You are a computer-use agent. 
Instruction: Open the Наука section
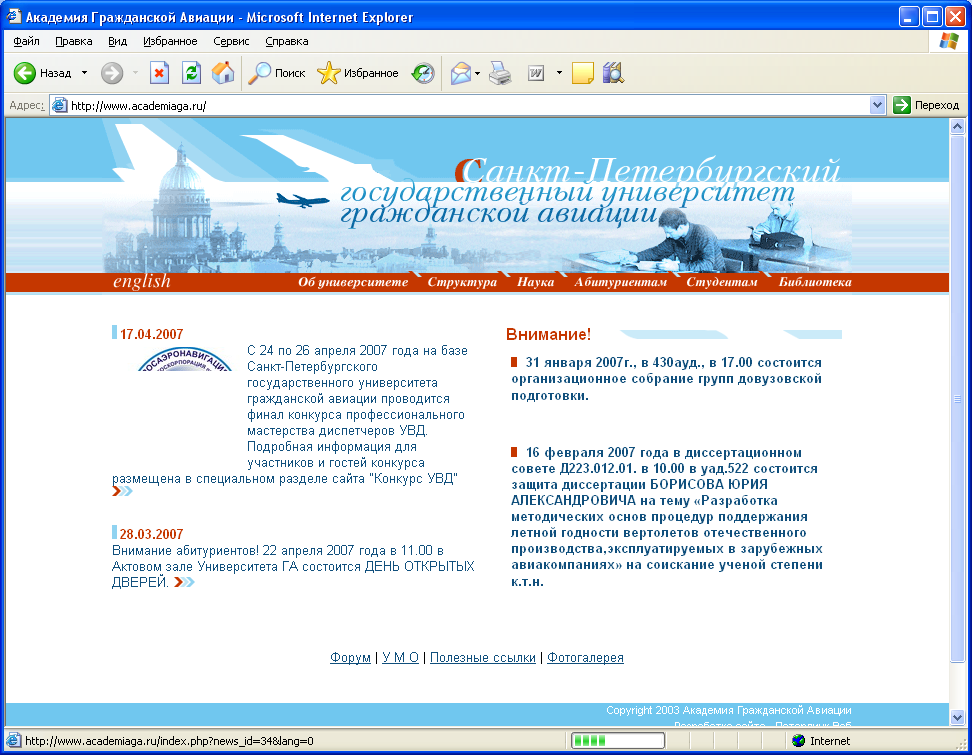click(536, 282)
